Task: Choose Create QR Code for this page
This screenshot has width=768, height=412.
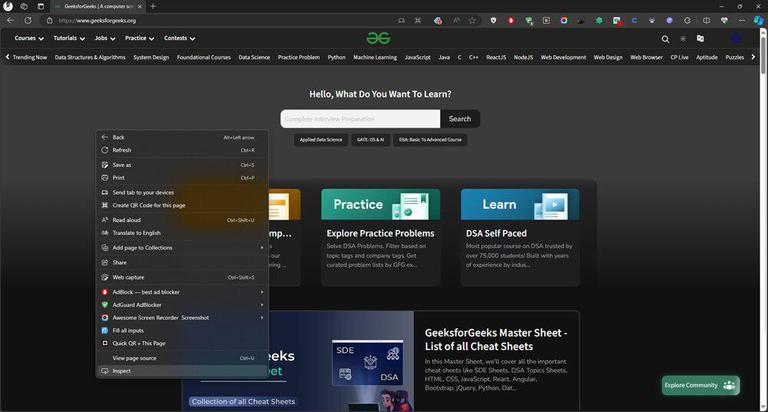Action: 182,205
